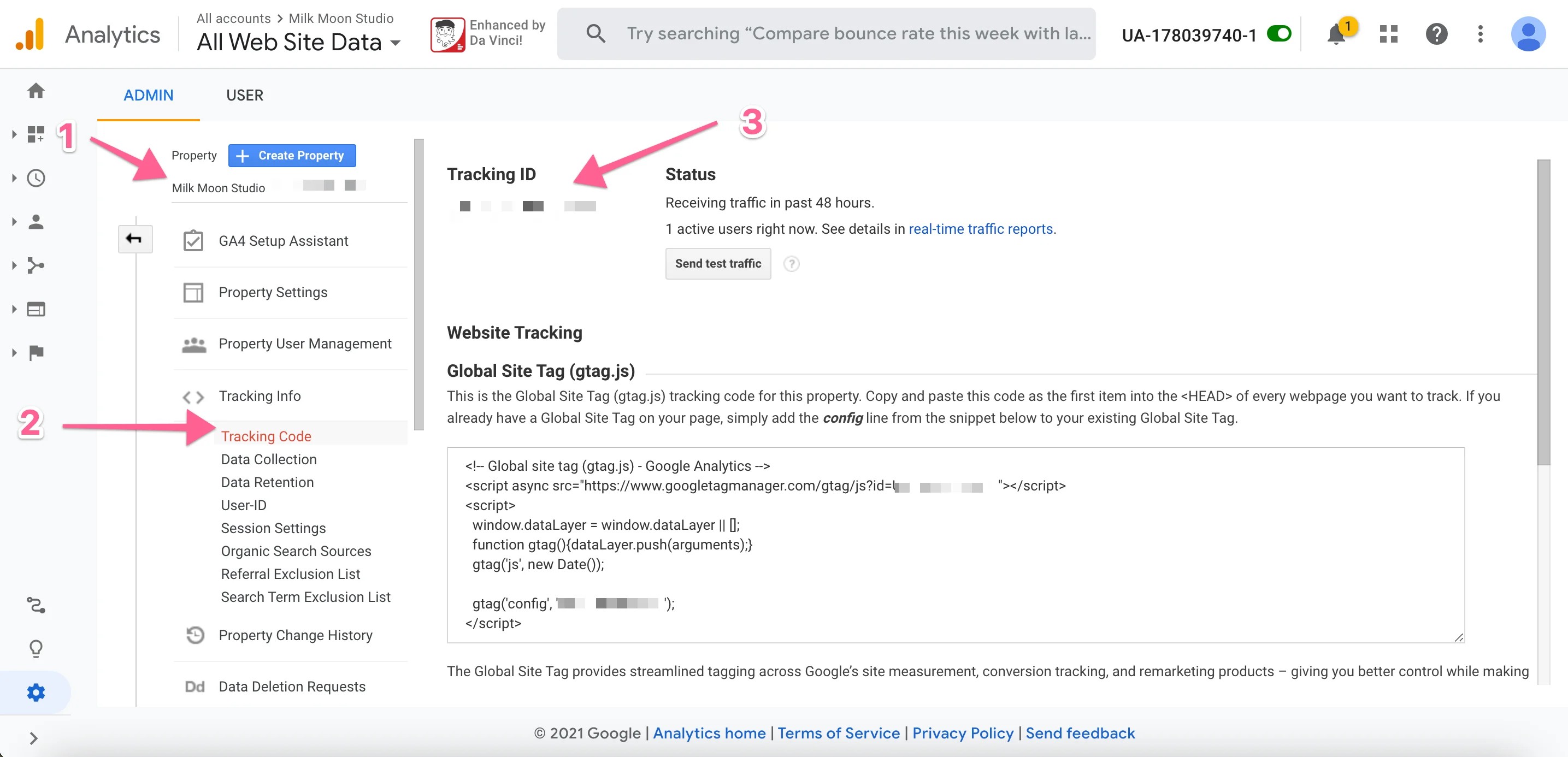This screenshot has height=757, width=1568.
Task: Open the Audience person icon
Action: pos(36,222)
